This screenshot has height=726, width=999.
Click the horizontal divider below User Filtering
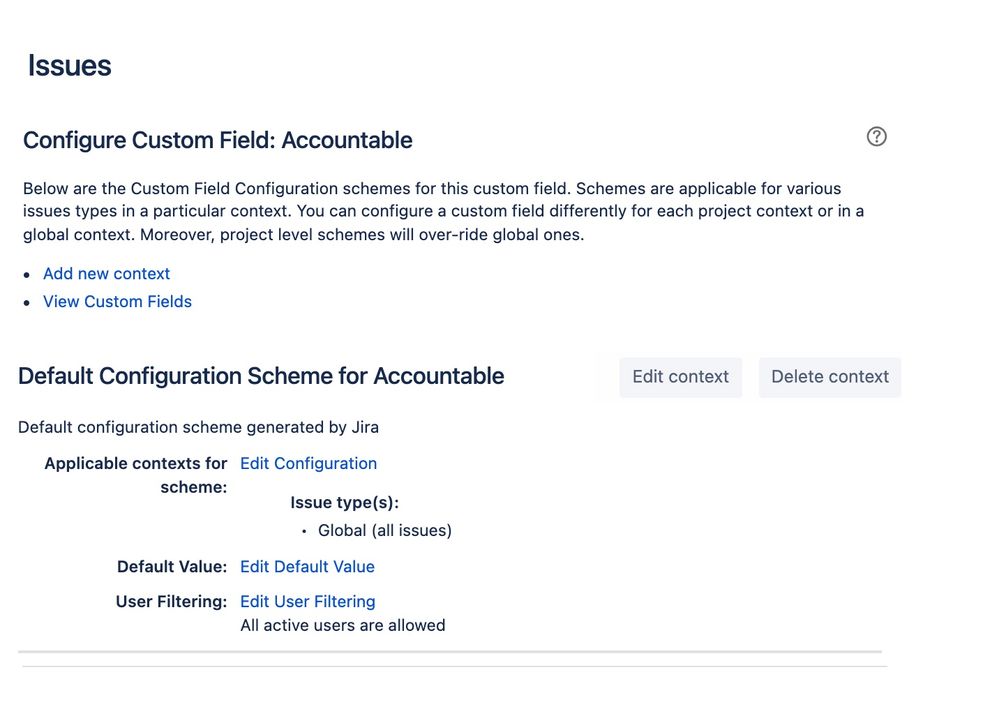tap(450, 652)
